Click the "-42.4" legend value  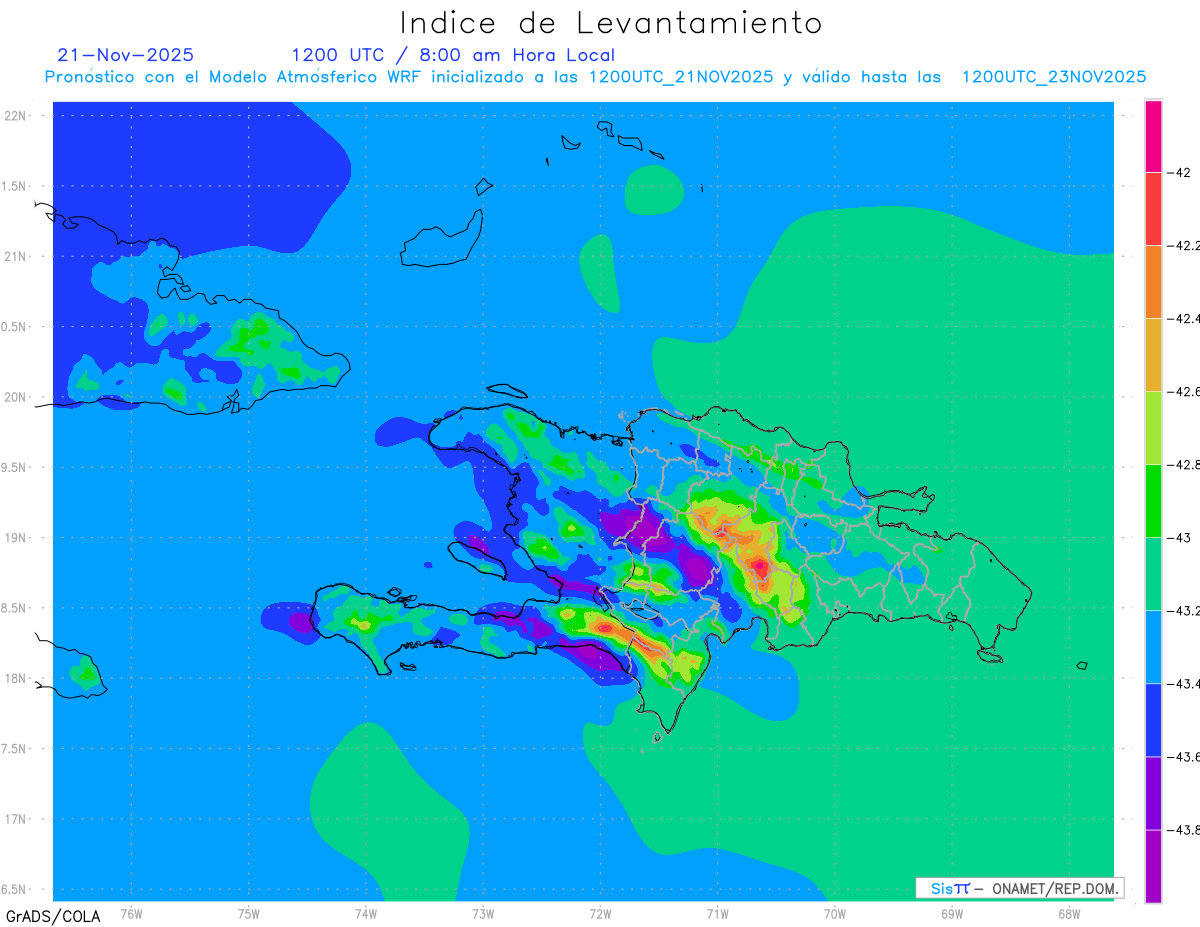1184,318
